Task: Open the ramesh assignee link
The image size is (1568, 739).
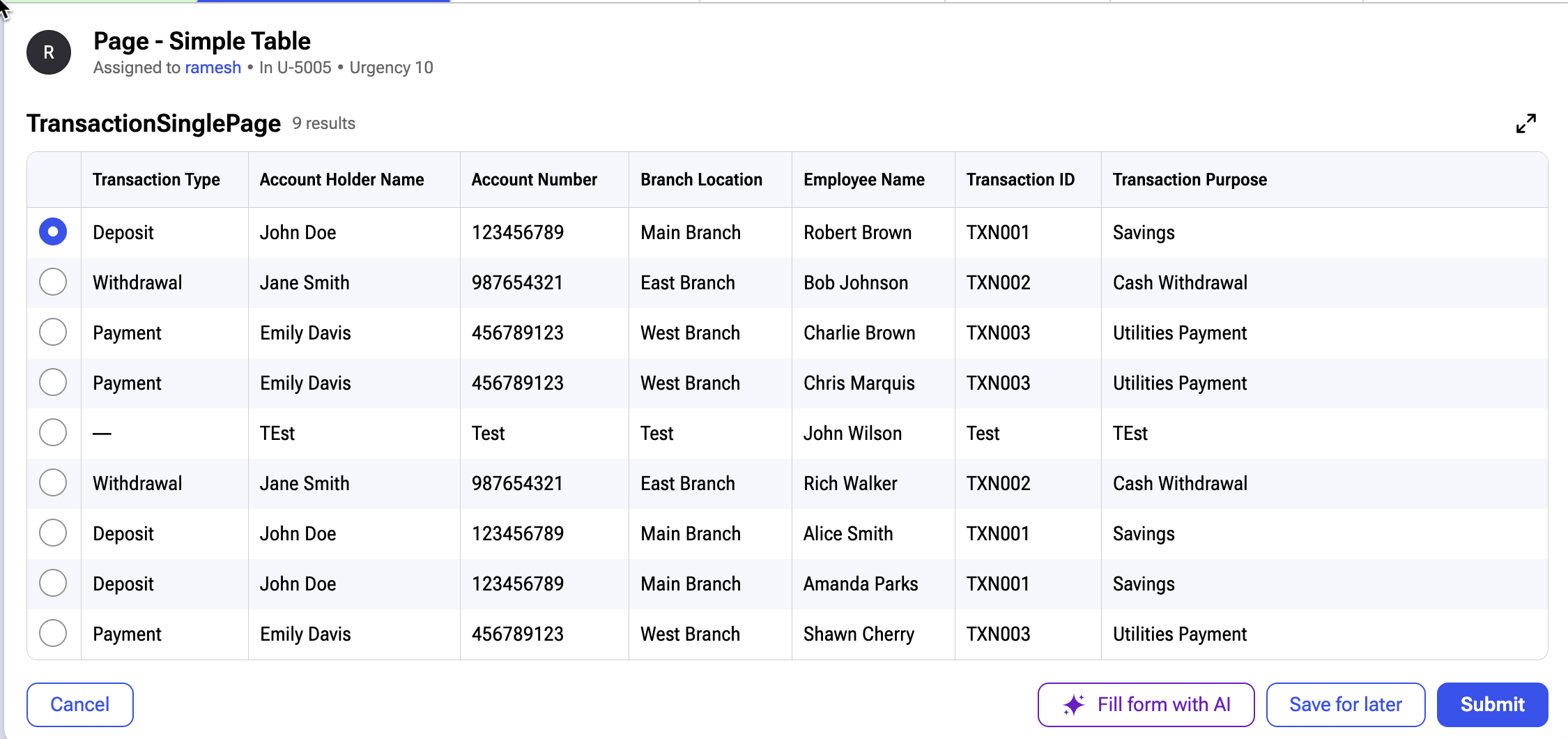Action: point(213,68)
